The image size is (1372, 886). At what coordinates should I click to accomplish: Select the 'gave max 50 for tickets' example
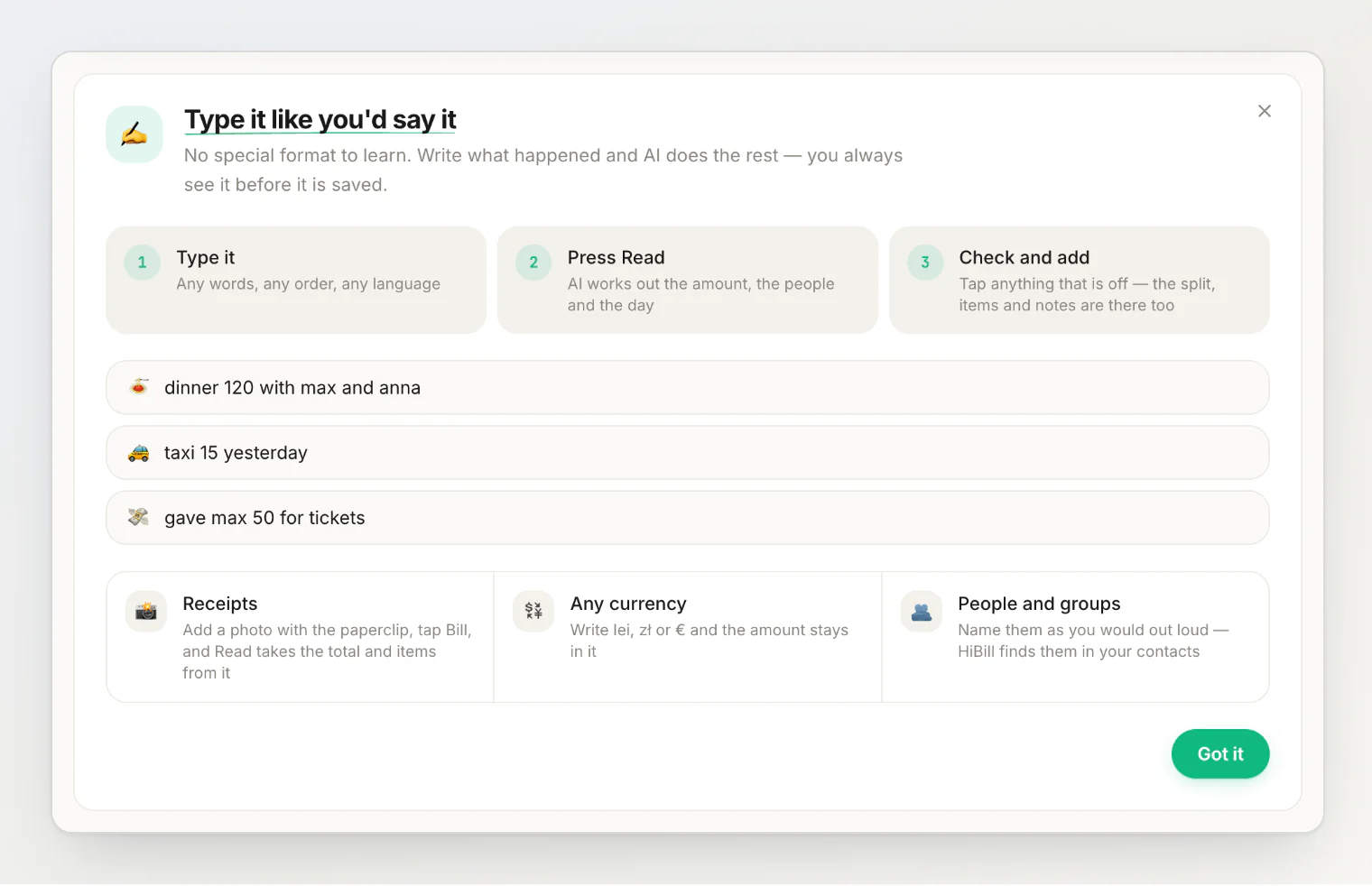pos(688,518)
